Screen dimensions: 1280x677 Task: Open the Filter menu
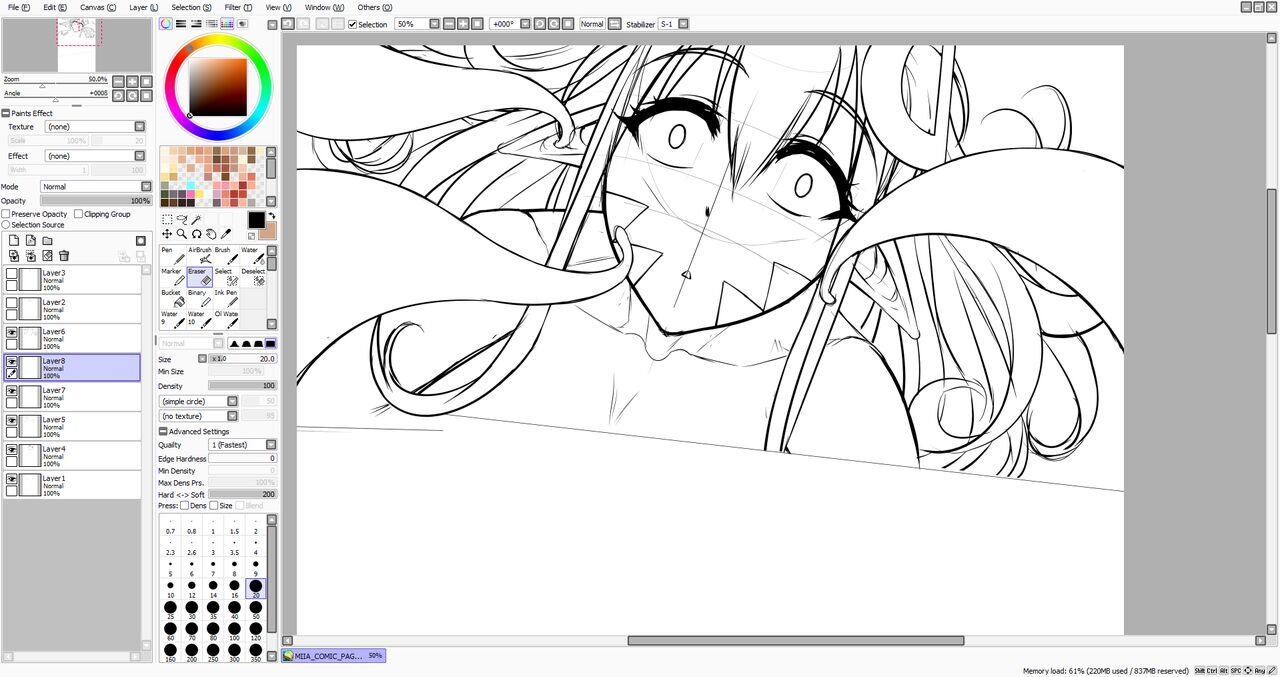pos(238,7)
